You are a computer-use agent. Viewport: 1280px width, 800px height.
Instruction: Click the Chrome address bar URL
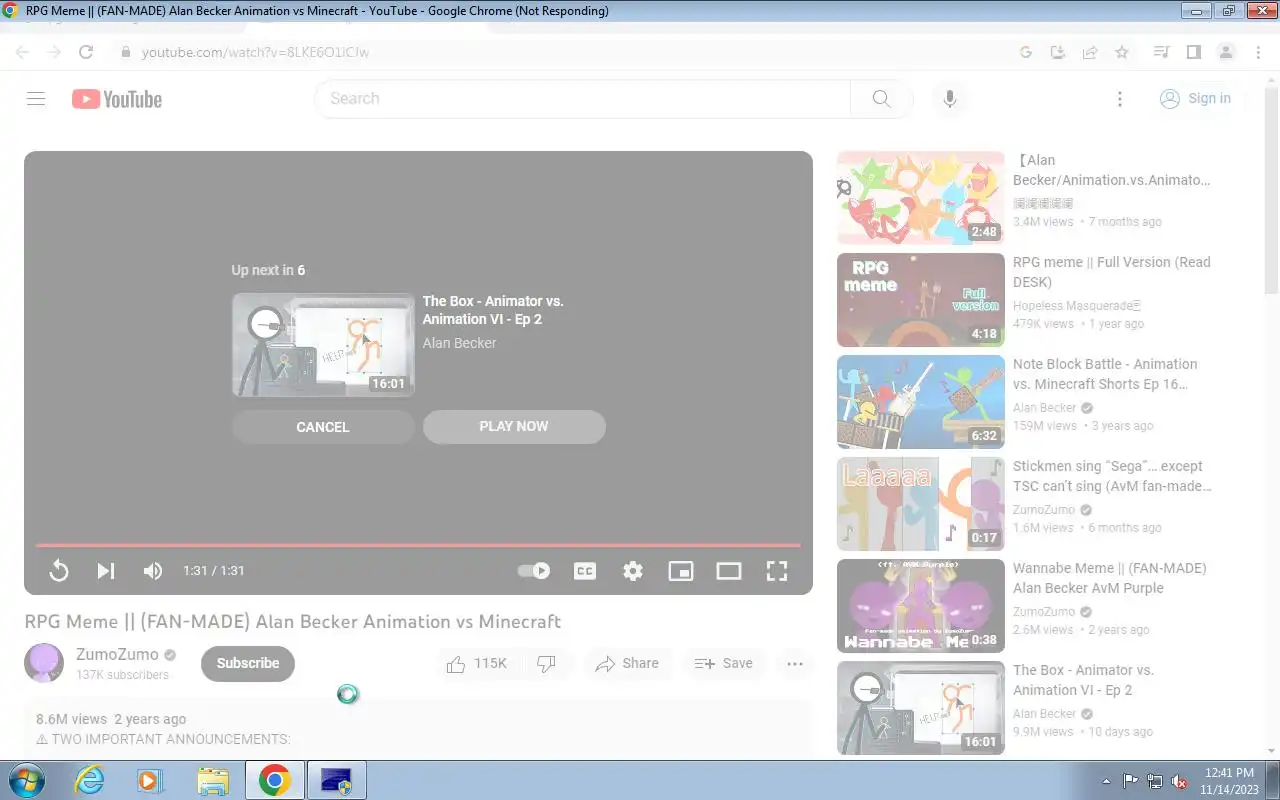pyautogui.click(x=255, y=52)
